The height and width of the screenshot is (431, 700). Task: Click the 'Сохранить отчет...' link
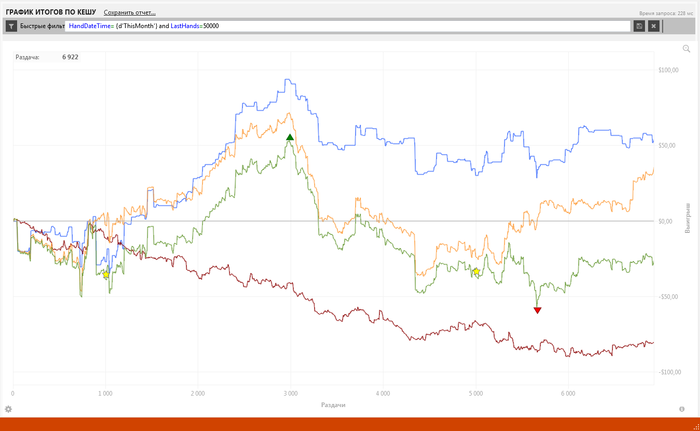click(x=129, y=11)
